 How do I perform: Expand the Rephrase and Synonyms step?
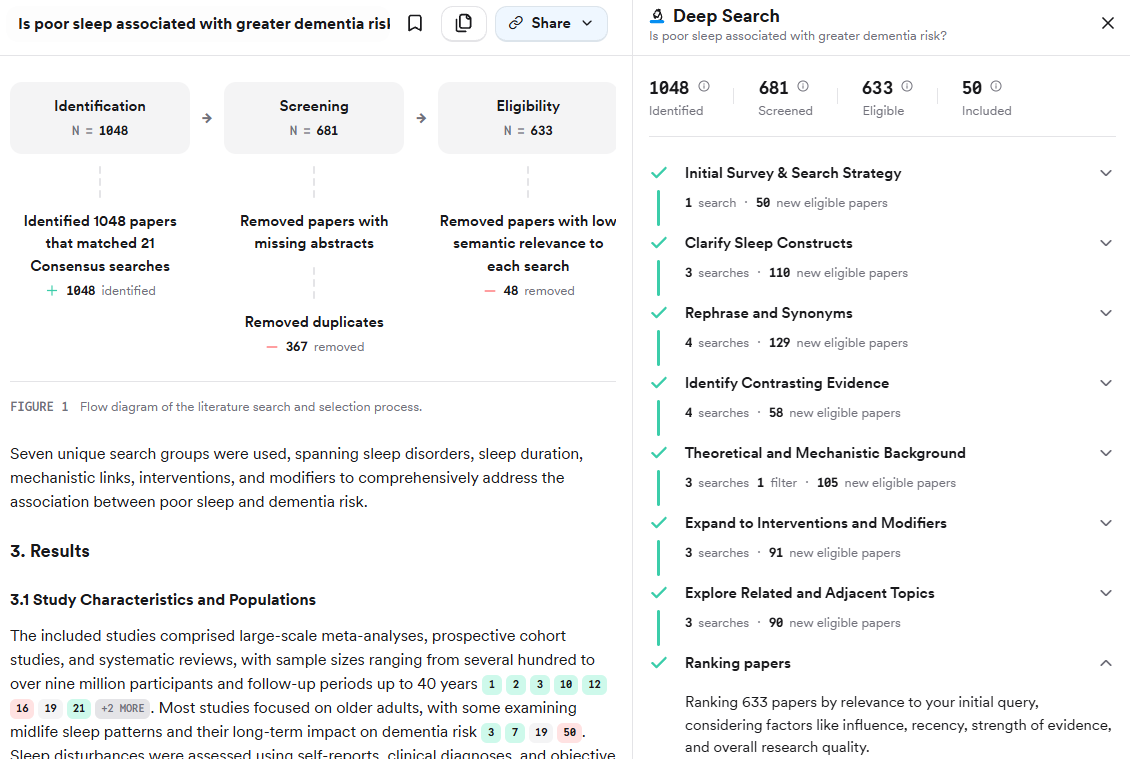1105,313
